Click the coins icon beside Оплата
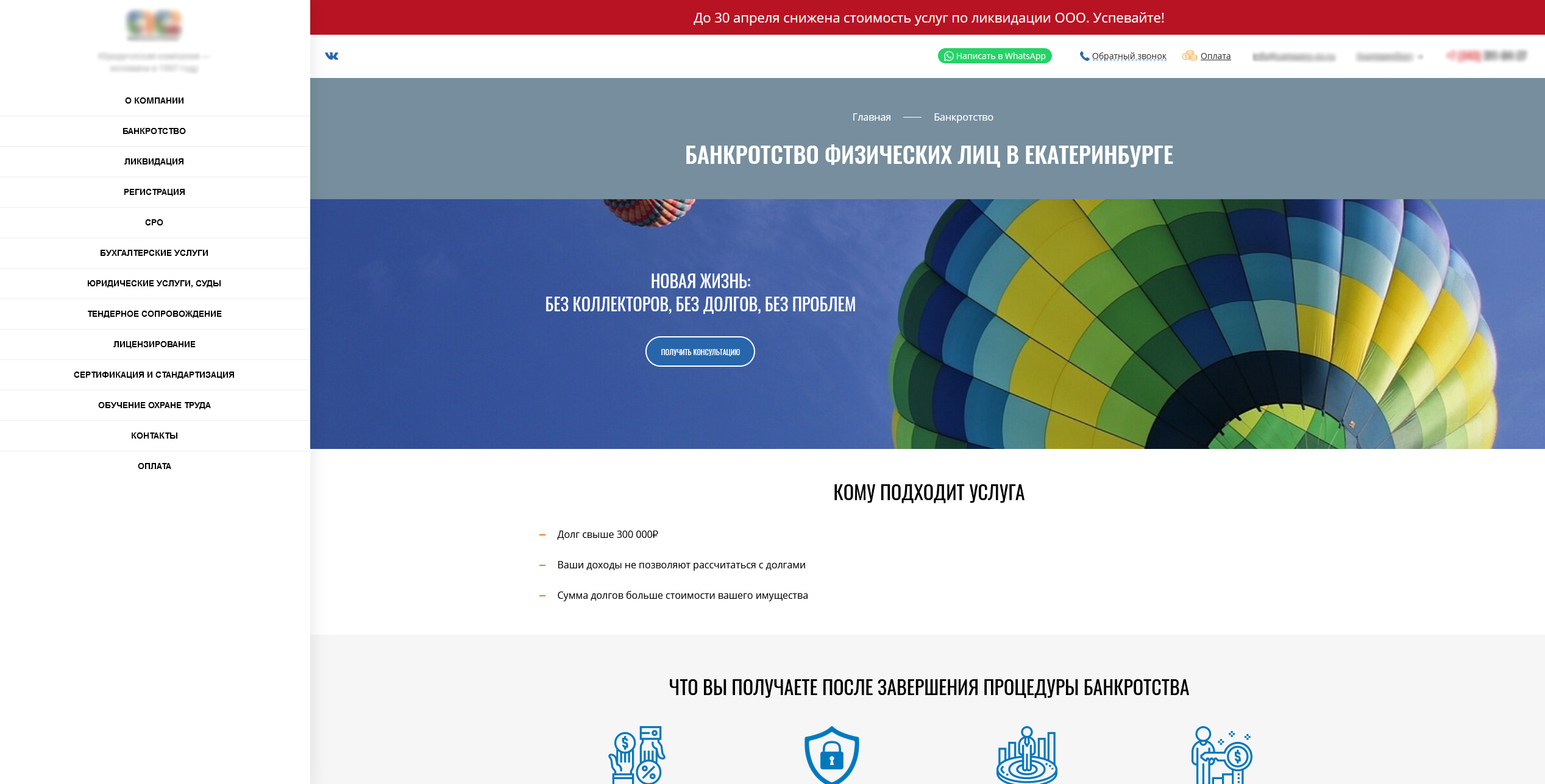 tap(1189, 56)
